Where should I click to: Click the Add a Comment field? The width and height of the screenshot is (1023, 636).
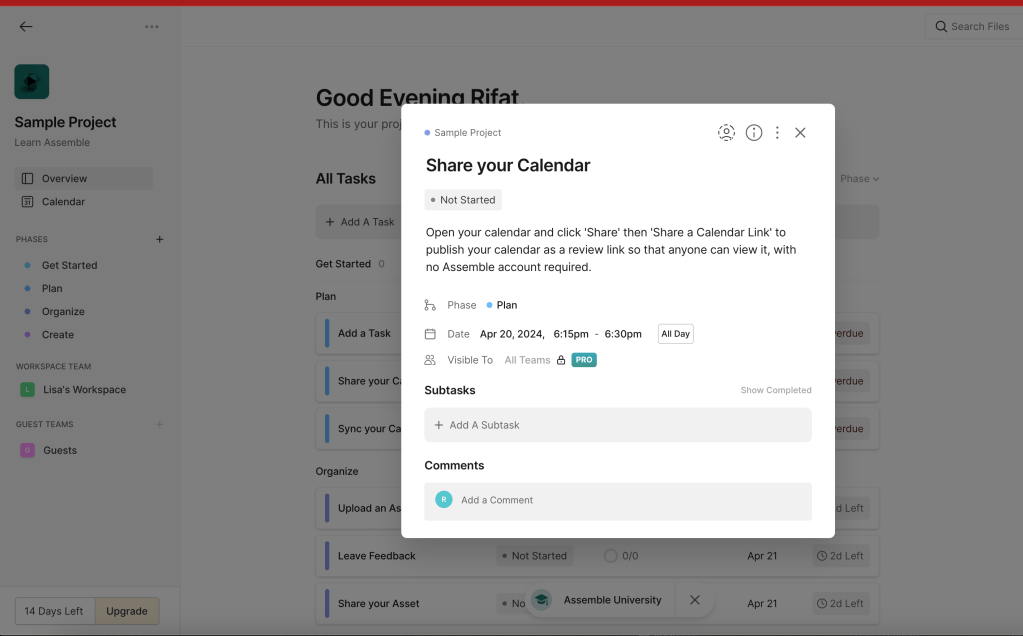(x=618, y=501)
